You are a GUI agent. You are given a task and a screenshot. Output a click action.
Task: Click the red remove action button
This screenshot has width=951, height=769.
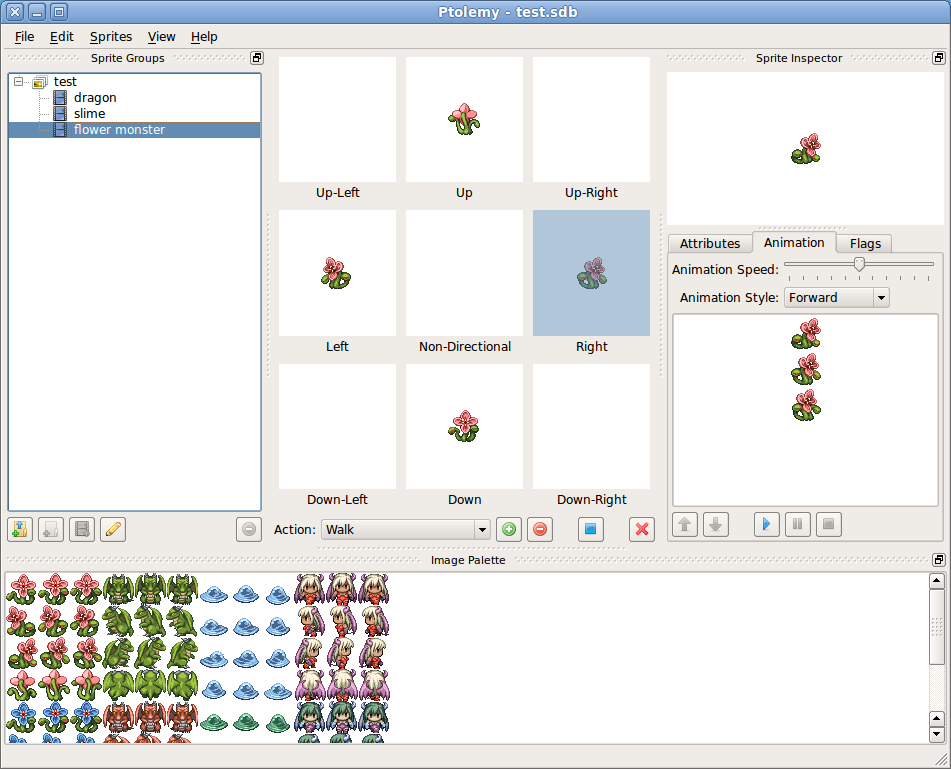click(x=541, y=530)
